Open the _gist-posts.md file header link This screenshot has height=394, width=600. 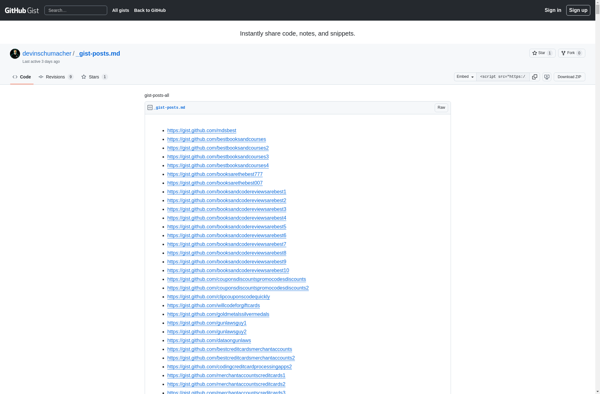170,108
